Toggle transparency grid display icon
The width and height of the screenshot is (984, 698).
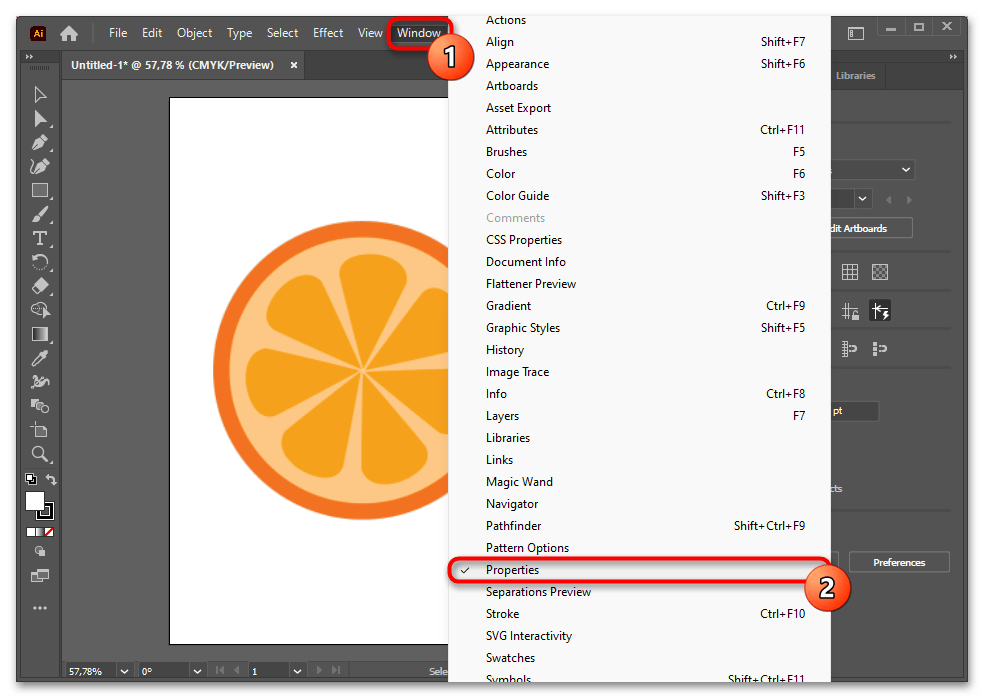pyautogui.click(x=880, y=272)
